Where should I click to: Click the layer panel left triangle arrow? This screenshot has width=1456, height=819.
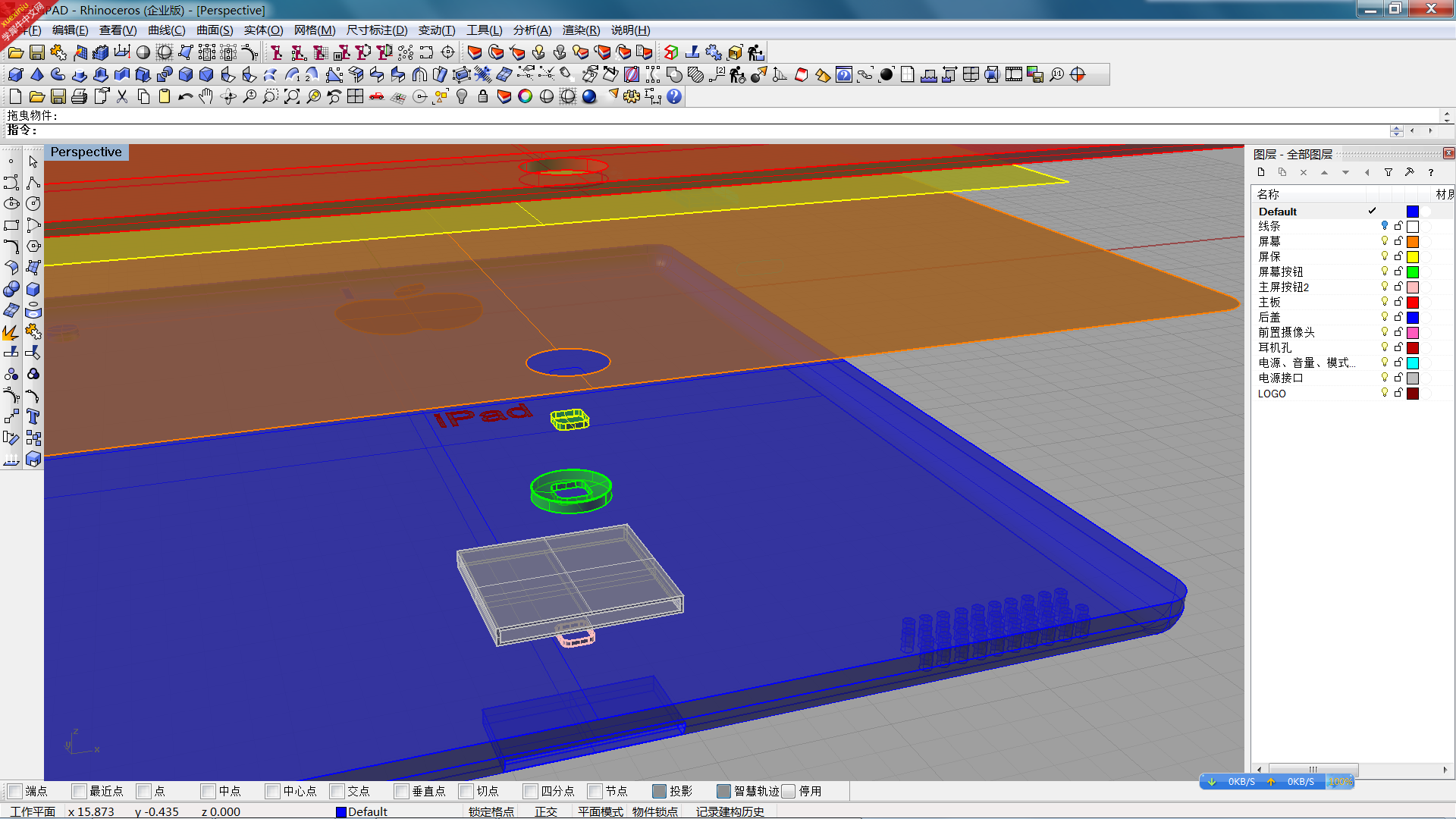tap(1367, 172)
